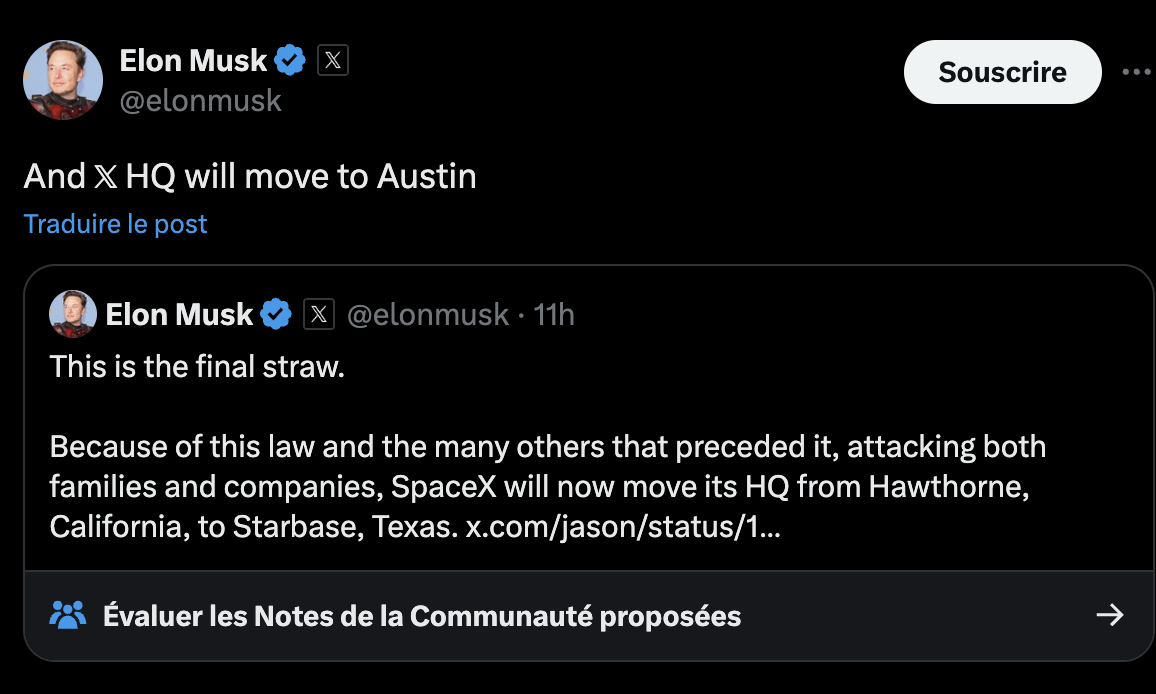Click the X affiliation badge in quoted post
Viewport: 1156px width, 694px height.
click(x=318, y=314)
